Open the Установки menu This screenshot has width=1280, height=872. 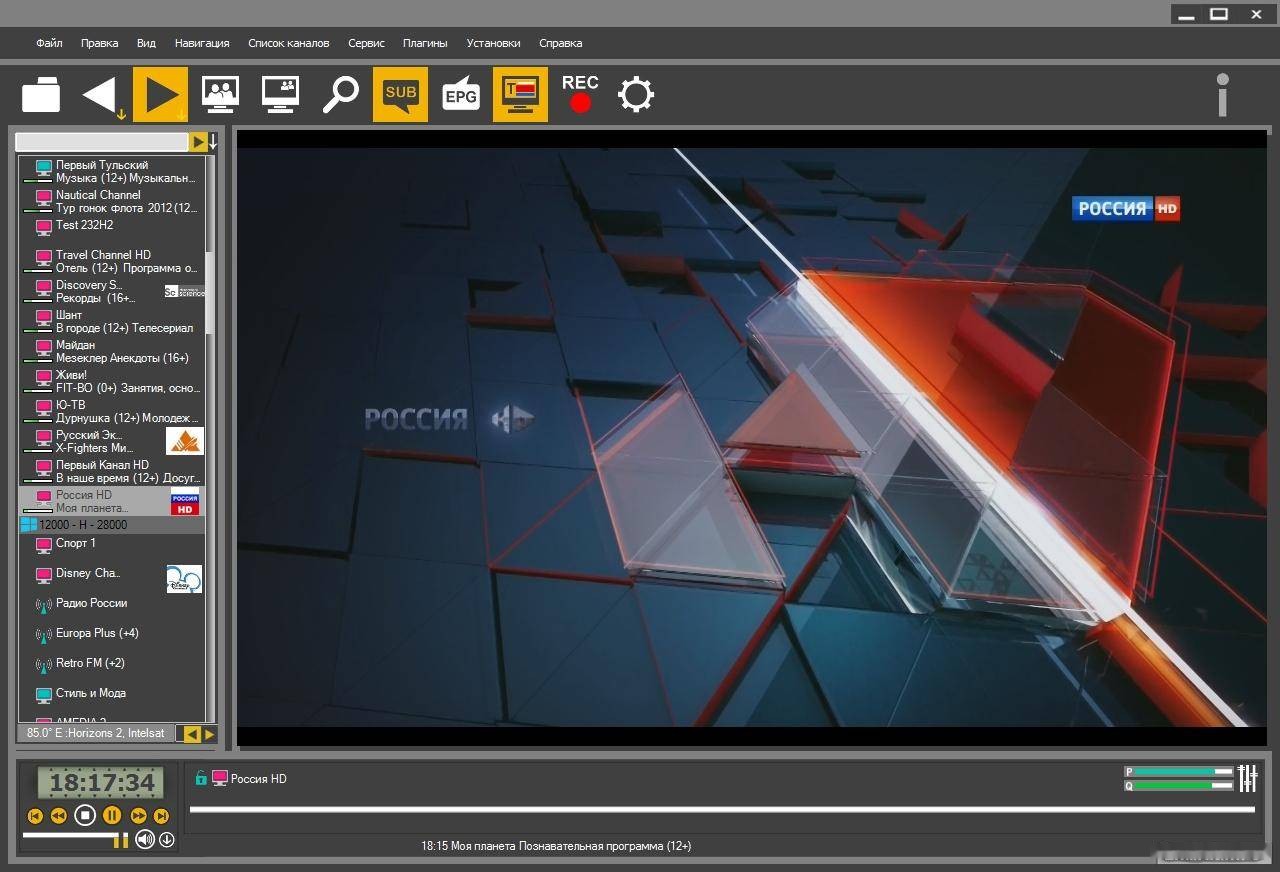(x=493, y=43)
